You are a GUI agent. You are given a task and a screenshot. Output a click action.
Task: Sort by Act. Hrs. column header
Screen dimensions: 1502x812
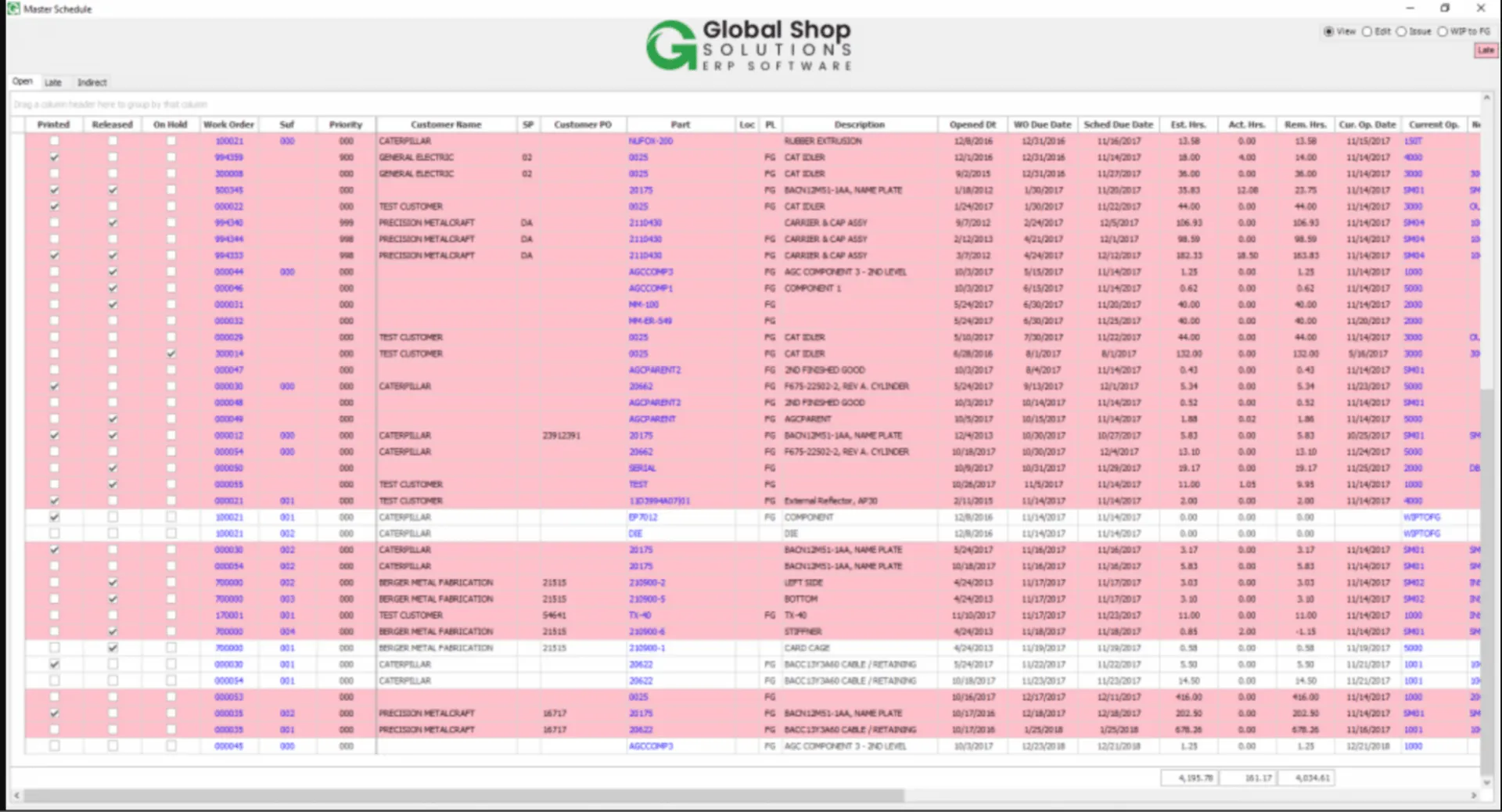pos(1246,124)
